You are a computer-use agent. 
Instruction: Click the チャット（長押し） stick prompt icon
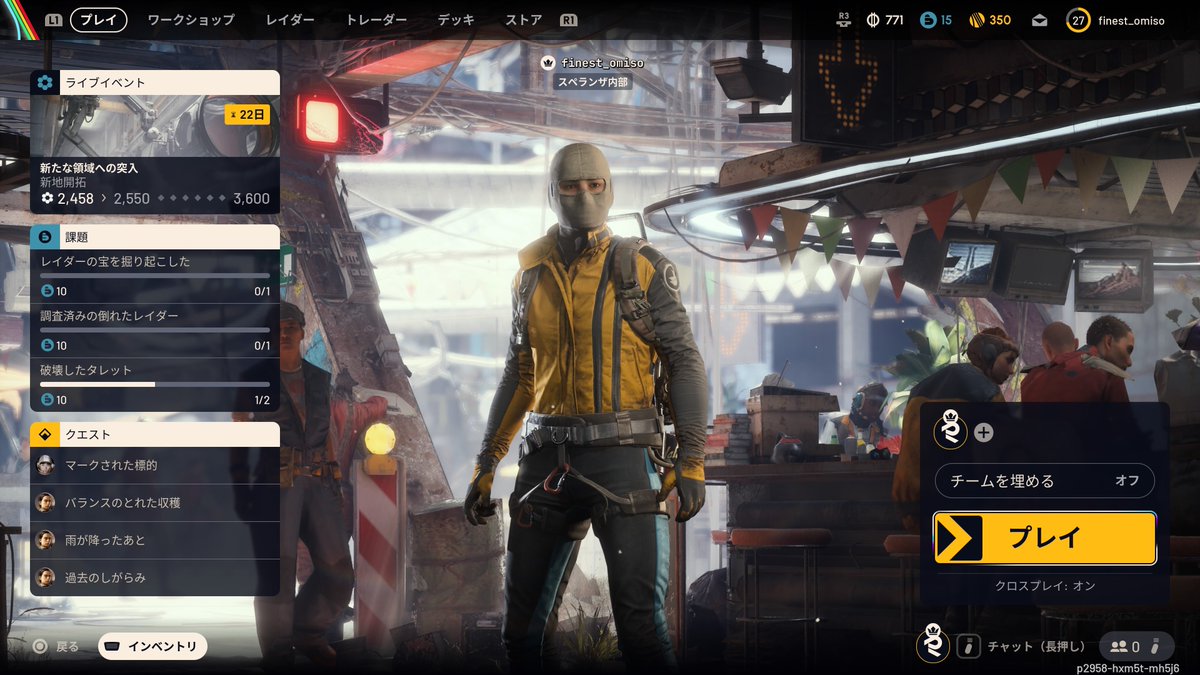(968, 646)
